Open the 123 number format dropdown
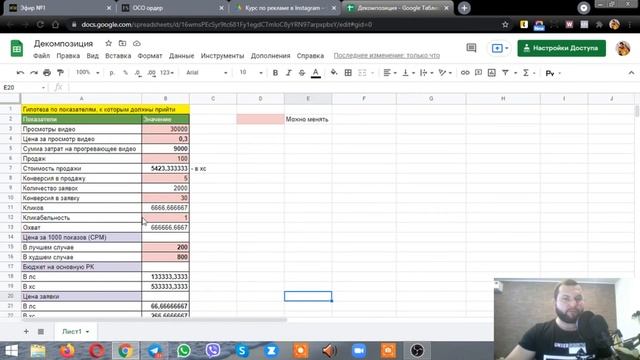 pyautogui.click(x=167, y=73)
